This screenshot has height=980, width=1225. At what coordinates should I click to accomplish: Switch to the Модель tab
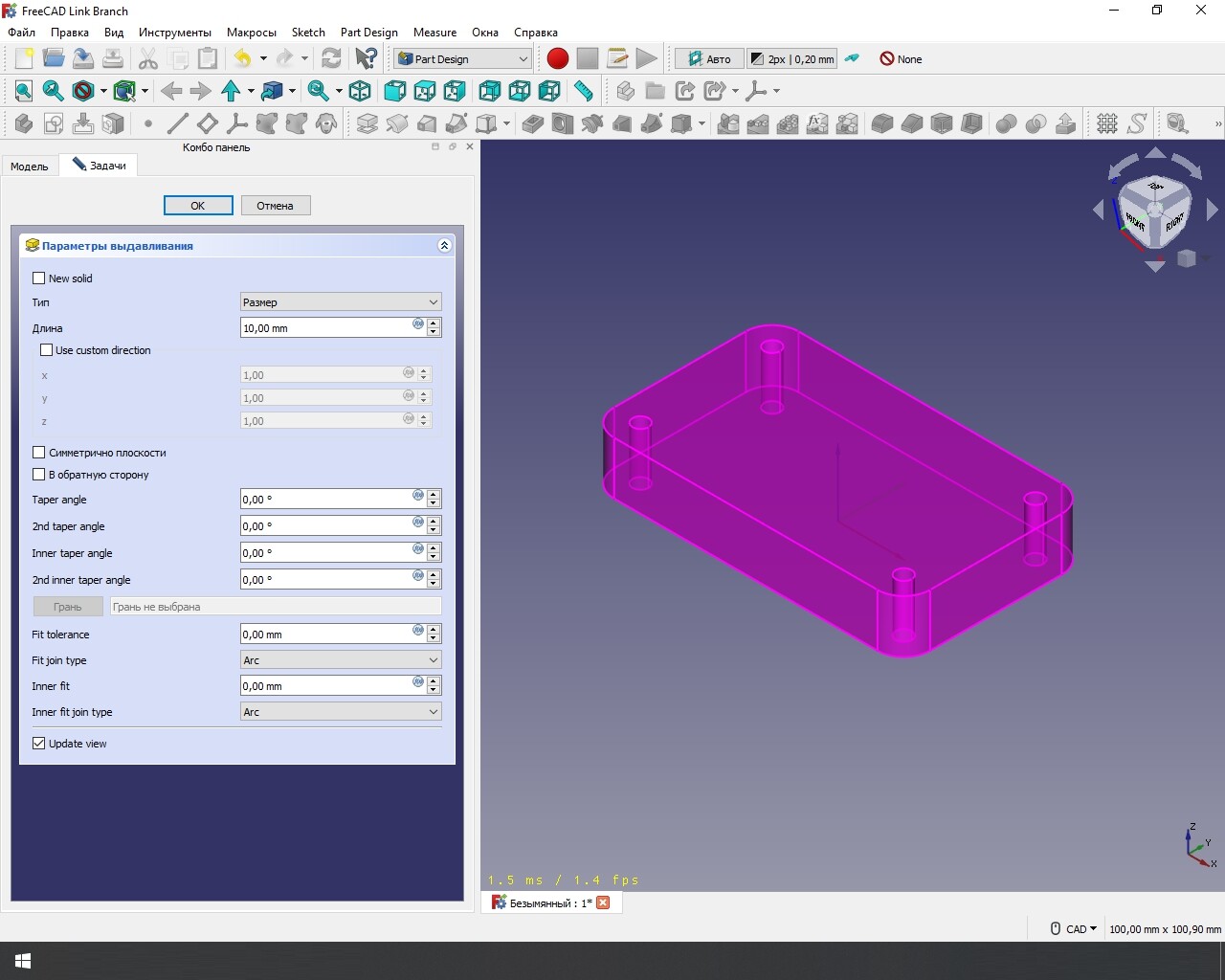[30, 167]
